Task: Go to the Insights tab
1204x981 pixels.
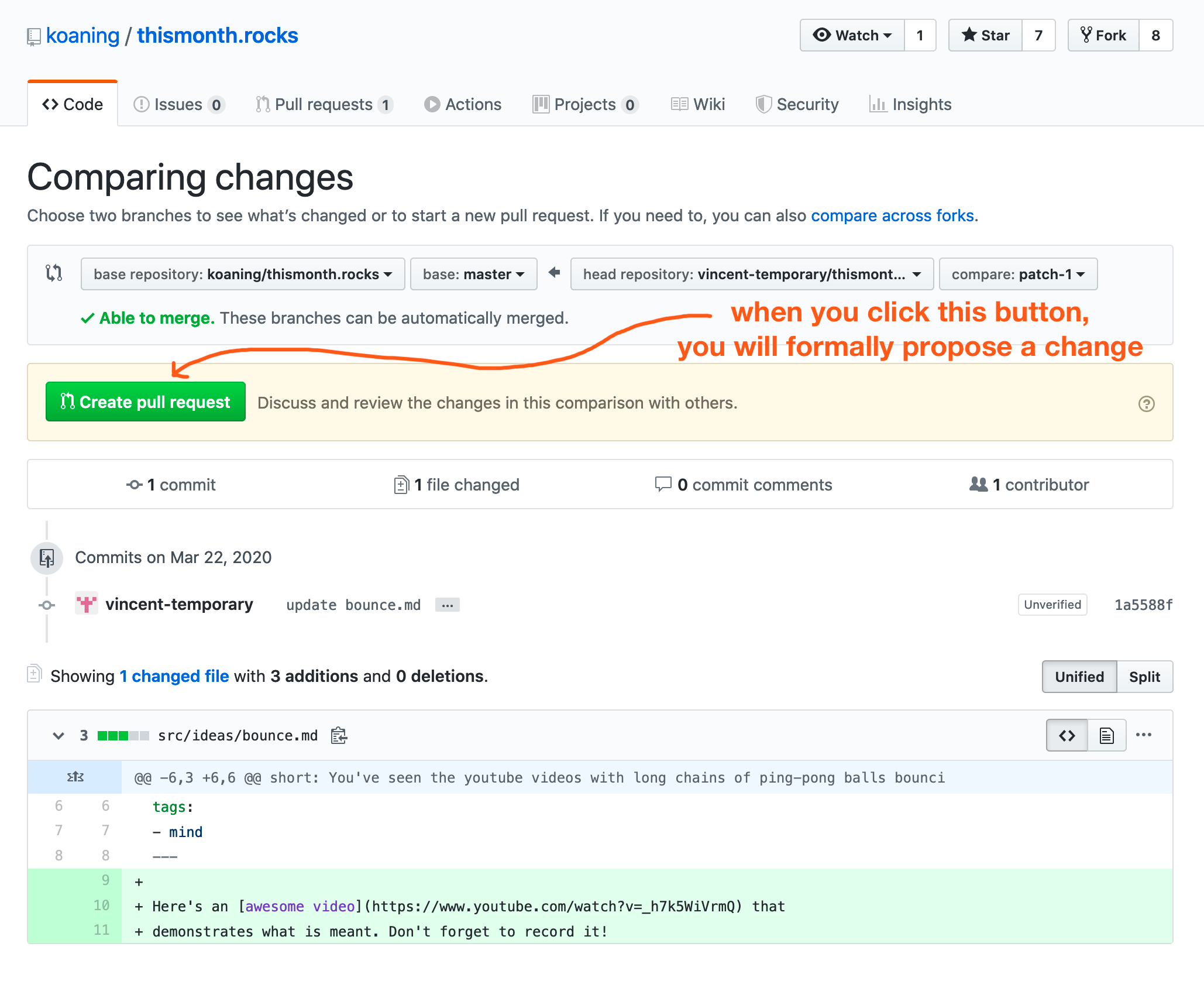Action: [x=910, y=104]
